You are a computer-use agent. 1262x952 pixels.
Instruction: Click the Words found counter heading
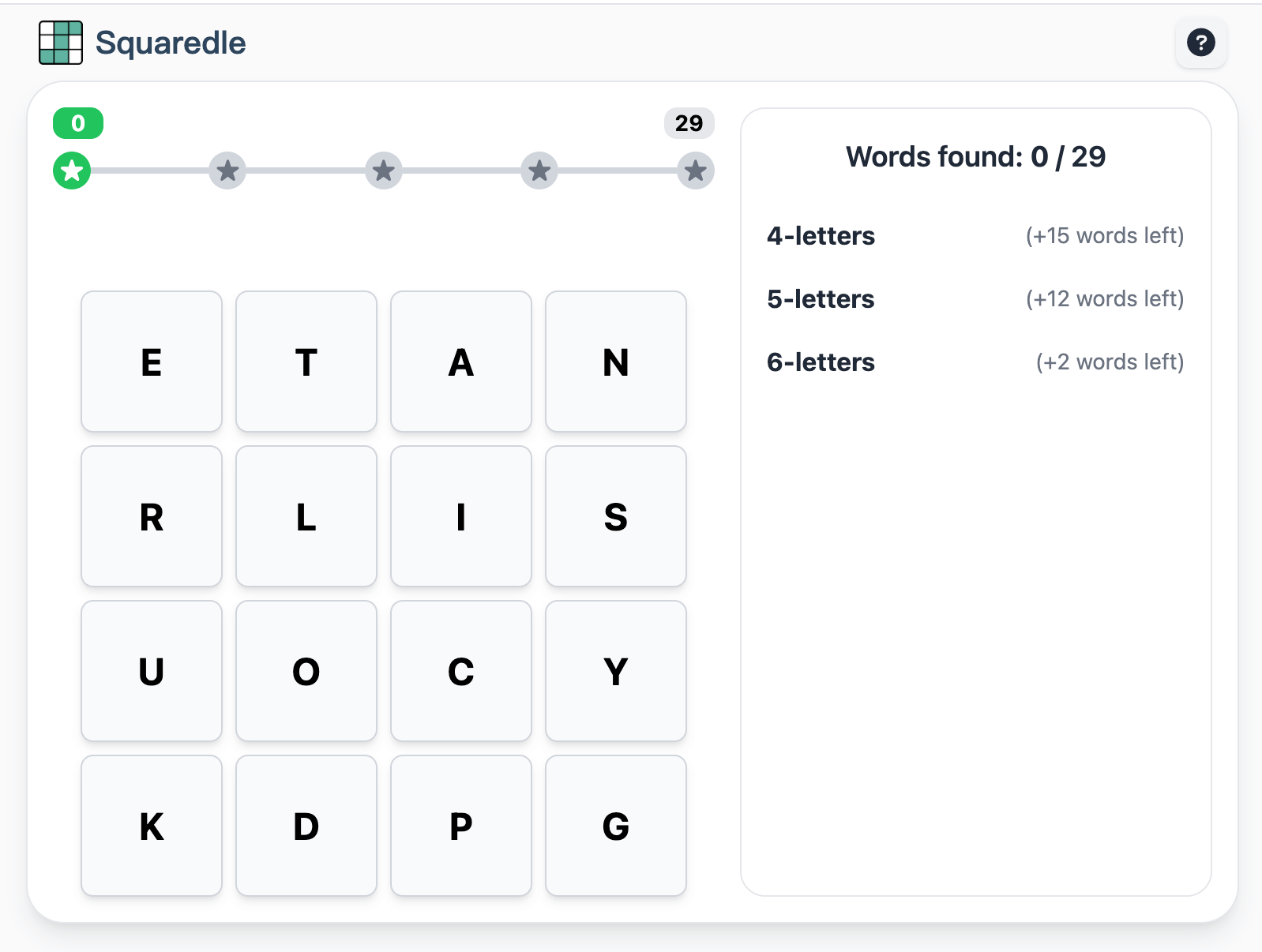tap(976, 156)
